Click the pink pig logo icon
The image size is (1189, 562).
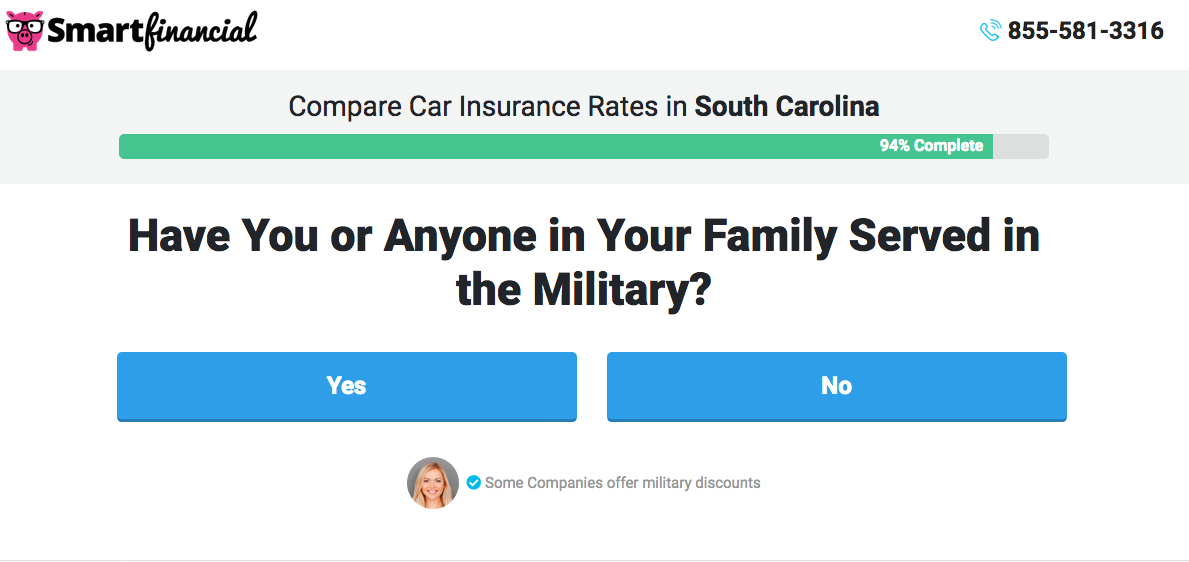pyautogui.click(x=25, y=31)
